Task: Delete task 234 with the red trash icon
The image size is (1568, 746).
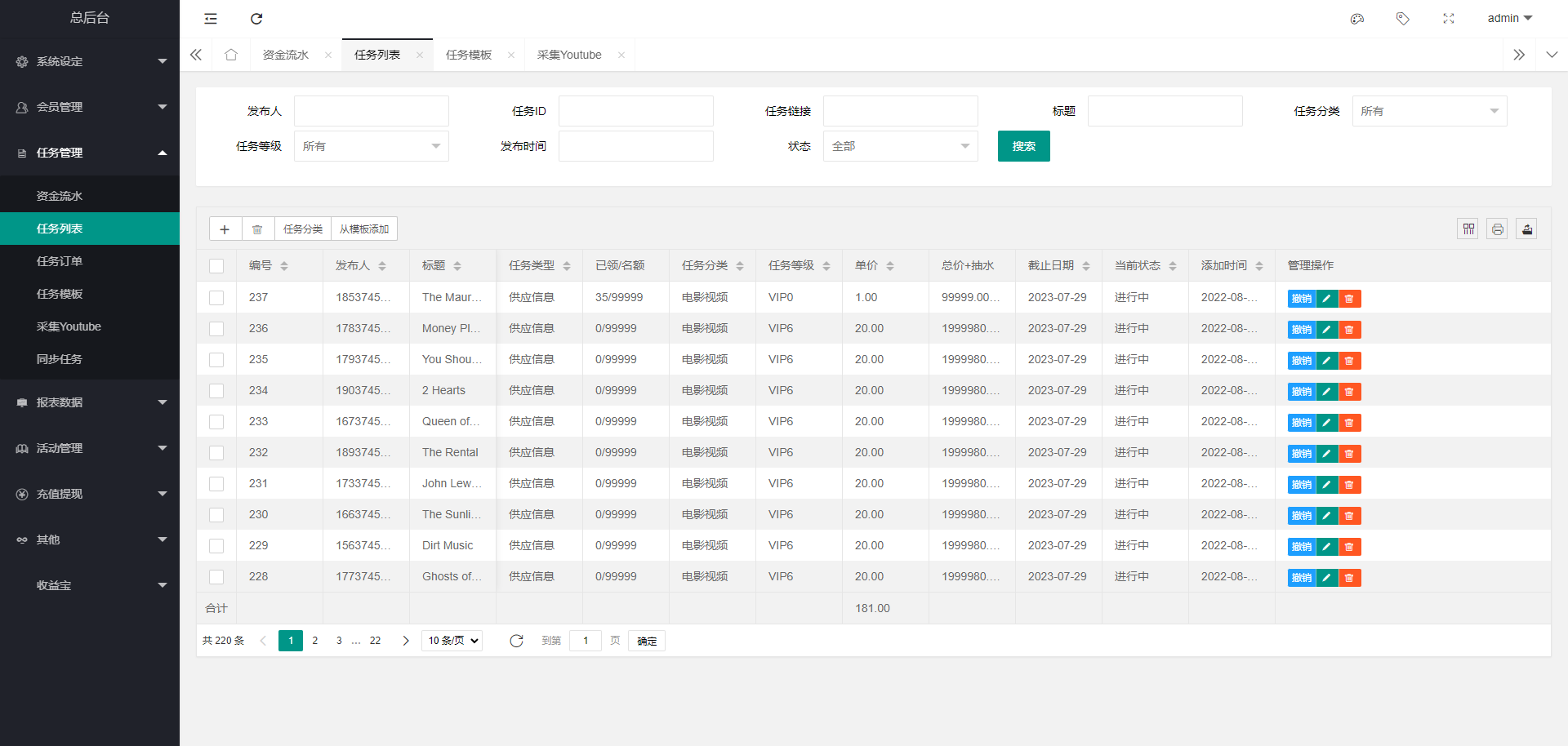Action: [1350, 392]
